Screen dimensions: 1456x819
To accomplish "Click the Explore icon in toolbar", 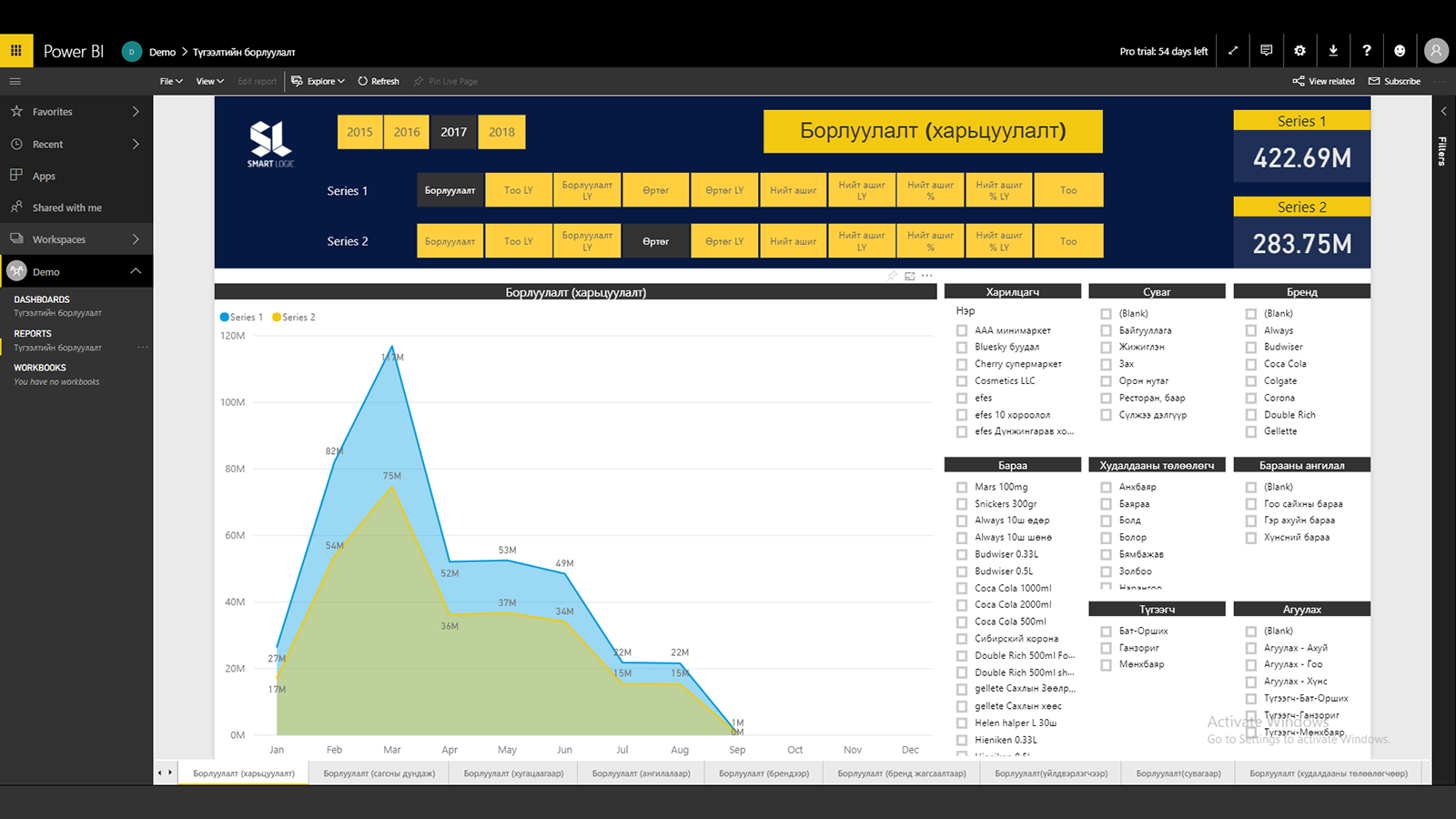I will (297, 81).
